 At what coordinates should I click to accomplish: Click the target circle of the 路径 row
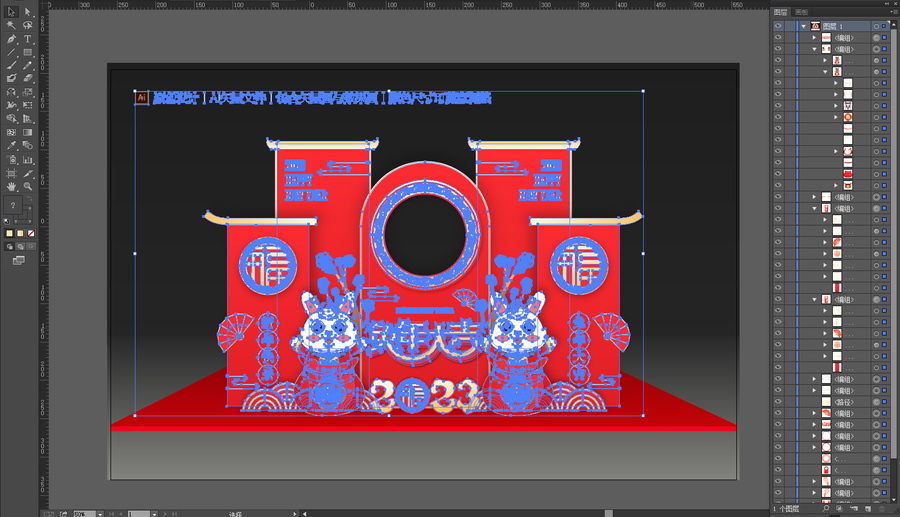tap(876, 402)
